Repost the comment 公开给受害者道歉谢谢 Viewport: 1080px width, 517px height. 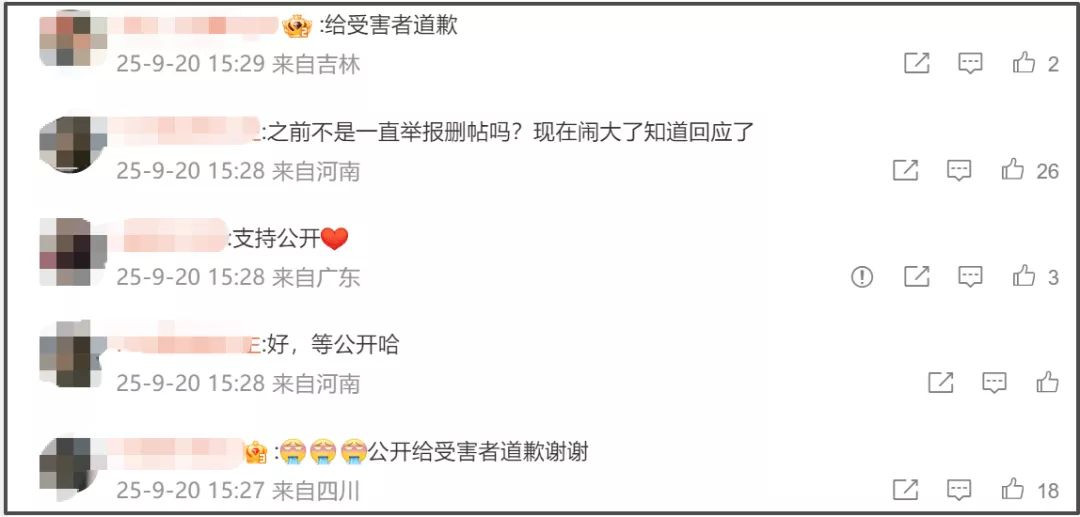[x=906, y=489]
